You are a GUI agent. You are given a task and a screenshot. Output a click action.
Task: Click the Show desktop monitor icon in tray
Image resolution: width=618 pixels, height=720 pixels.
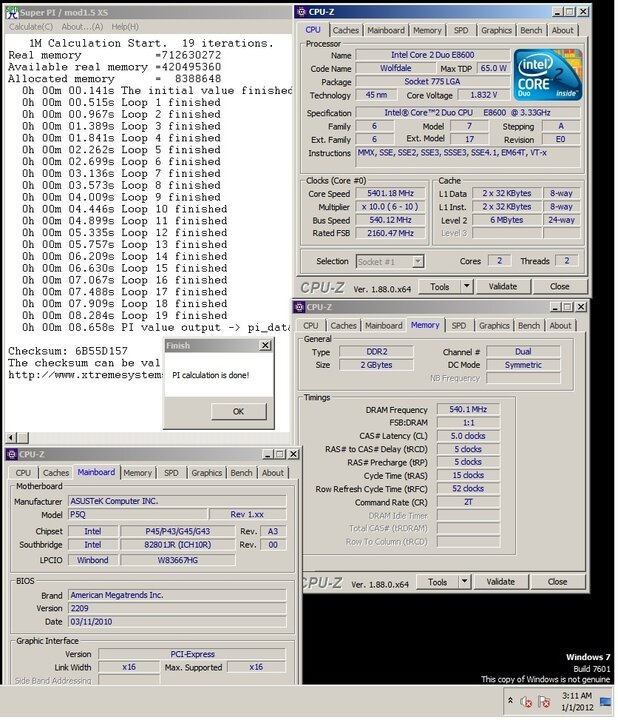[605, 702]
